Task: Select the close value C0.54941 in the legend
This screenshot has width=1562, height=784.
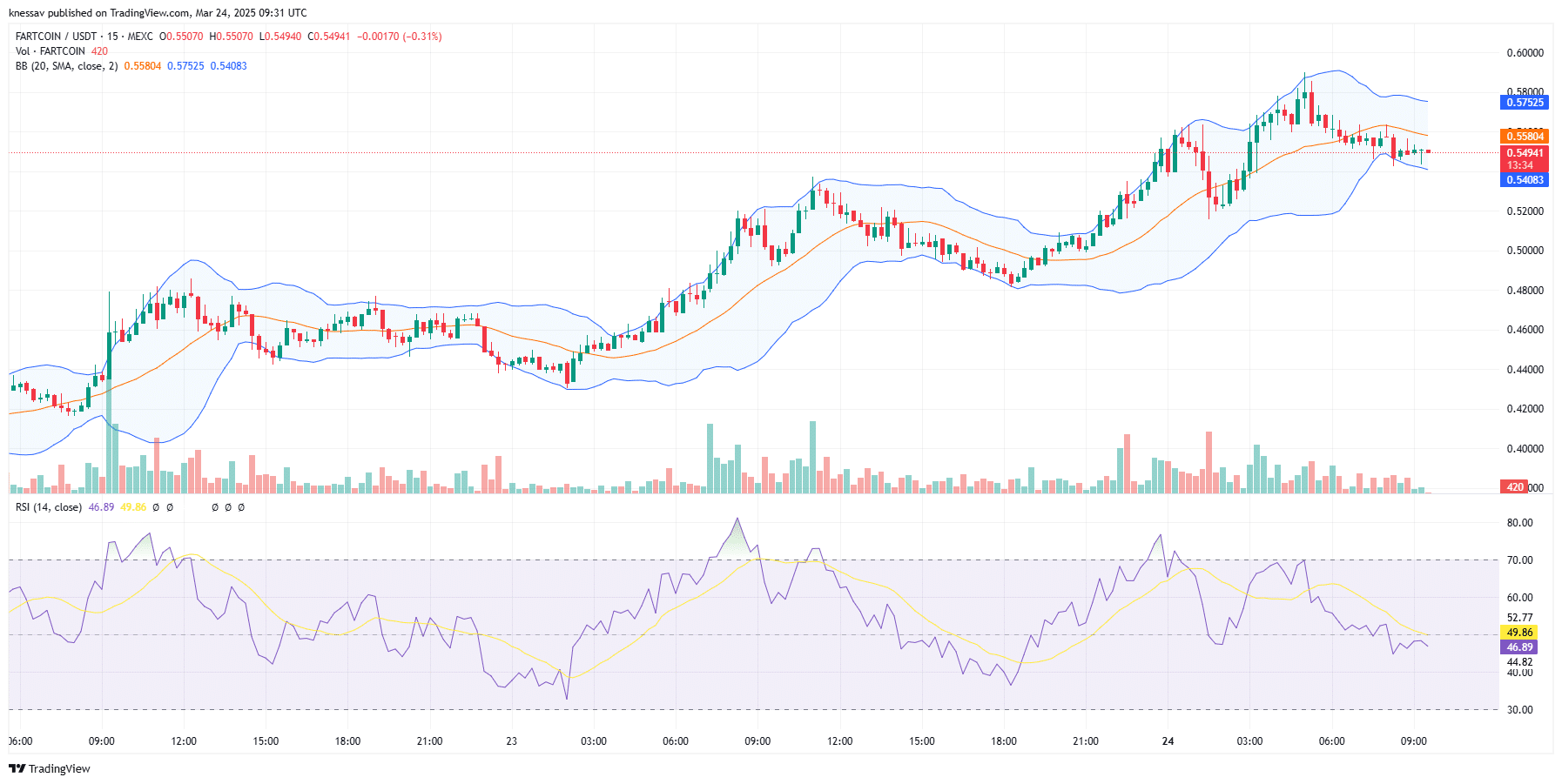Action: [329, 37]
